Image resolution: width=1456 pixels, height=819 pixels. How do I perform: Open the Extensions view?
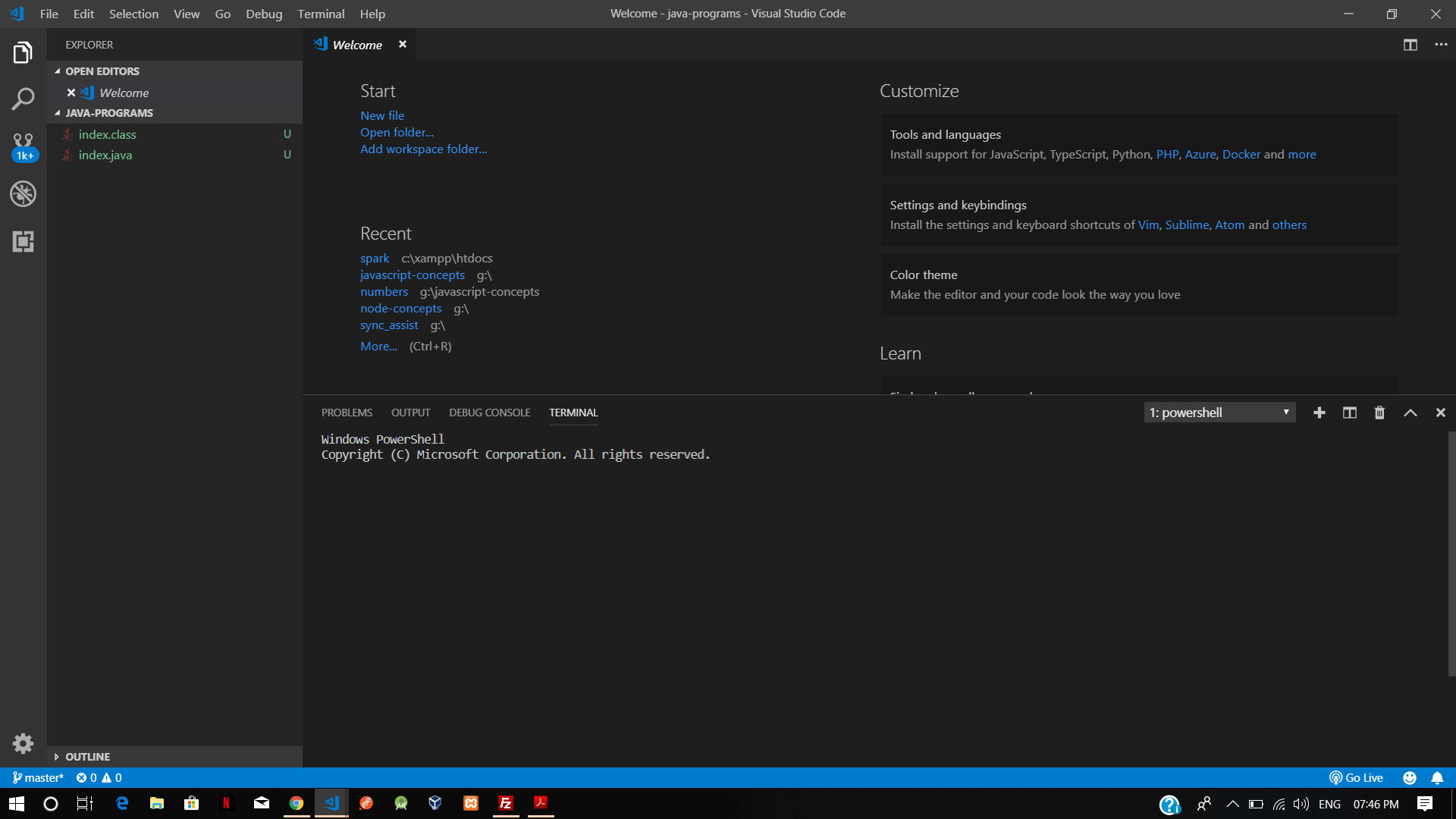click(x=23, y=241)
